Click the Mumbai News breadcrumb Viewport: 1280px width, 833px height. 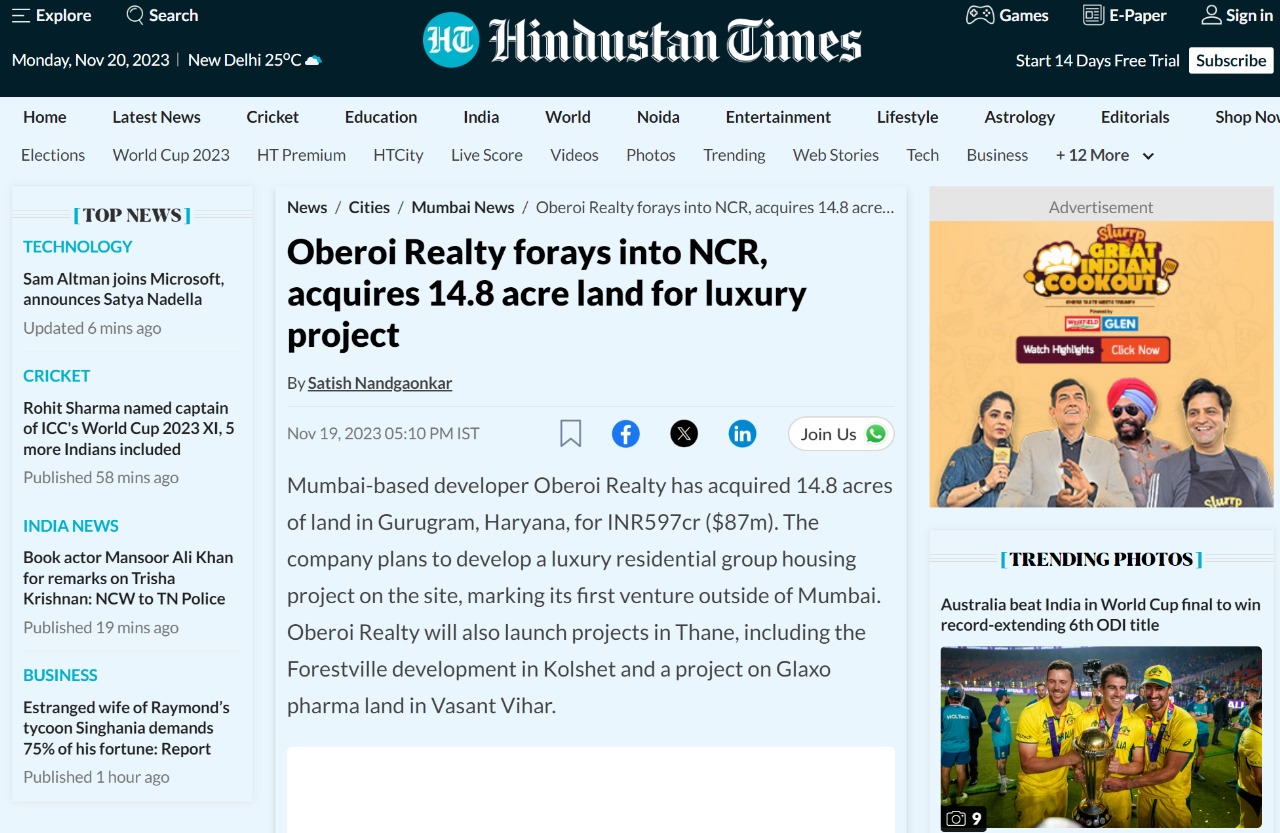463,207
